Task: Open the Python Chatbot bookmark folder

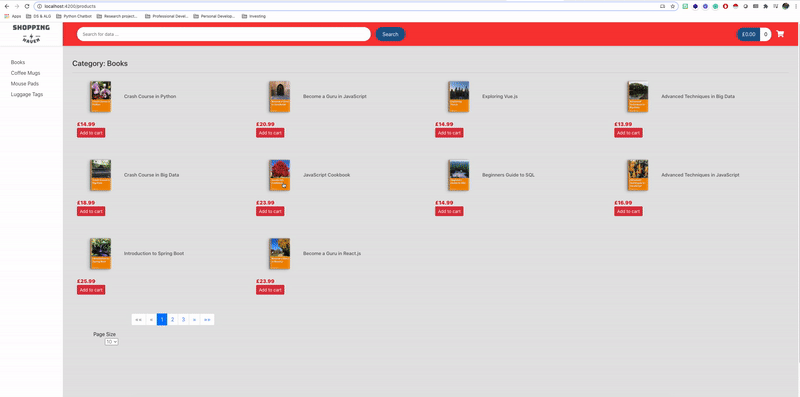Action: (74, 16)
